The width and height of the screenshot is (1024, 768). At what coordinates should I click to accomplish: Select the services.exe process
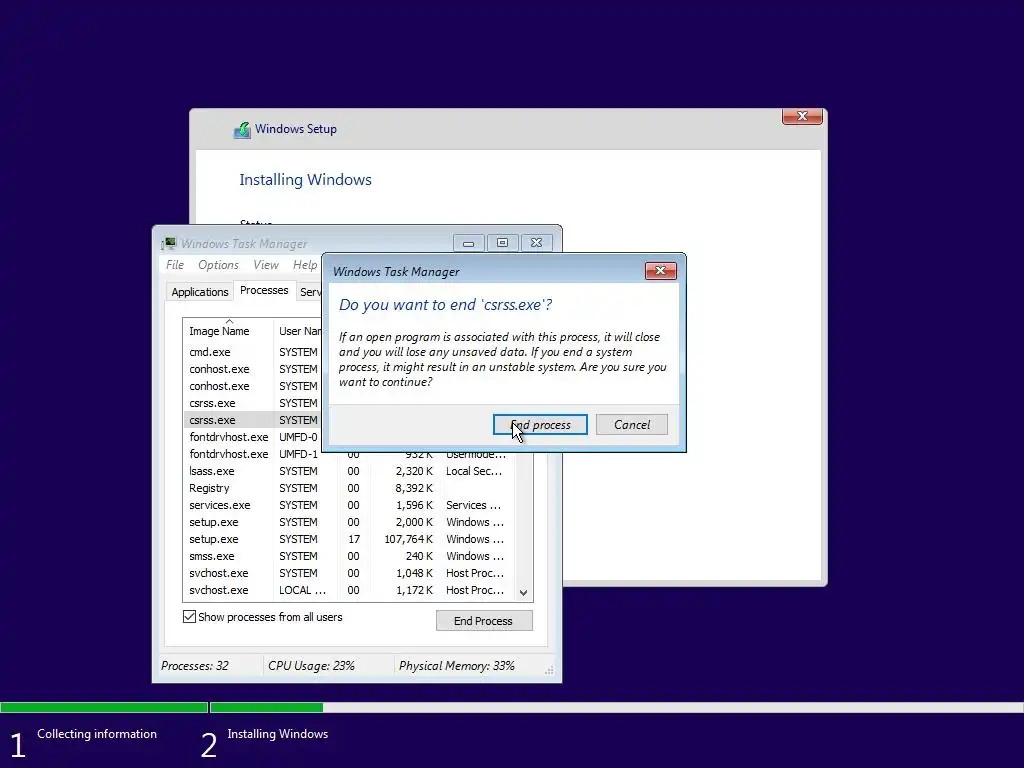(x=349, y=505)
